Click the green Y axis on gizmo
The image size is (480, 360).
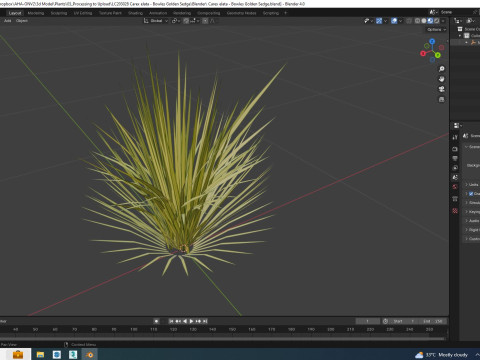[438, 55]
